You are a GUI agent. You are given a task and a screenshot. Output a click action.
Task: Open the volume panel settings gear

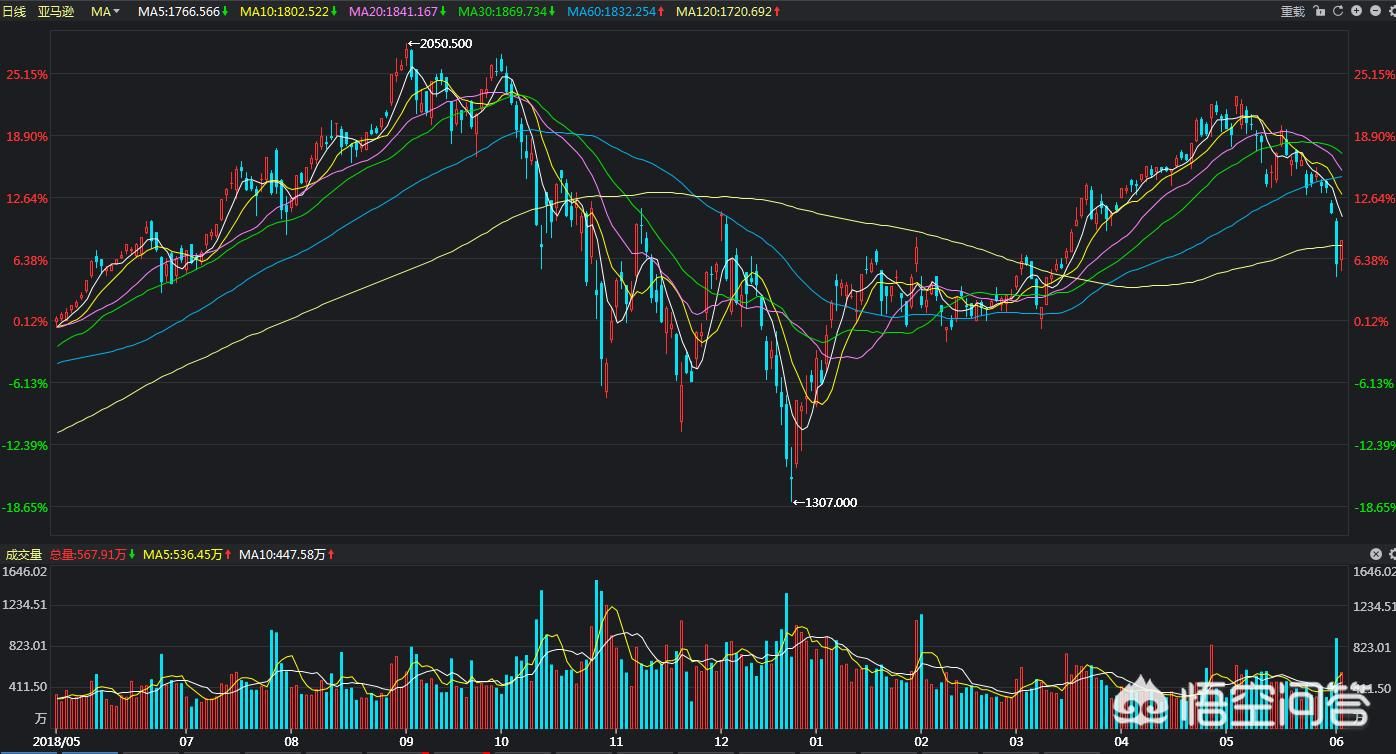[x=1391, y=554]
